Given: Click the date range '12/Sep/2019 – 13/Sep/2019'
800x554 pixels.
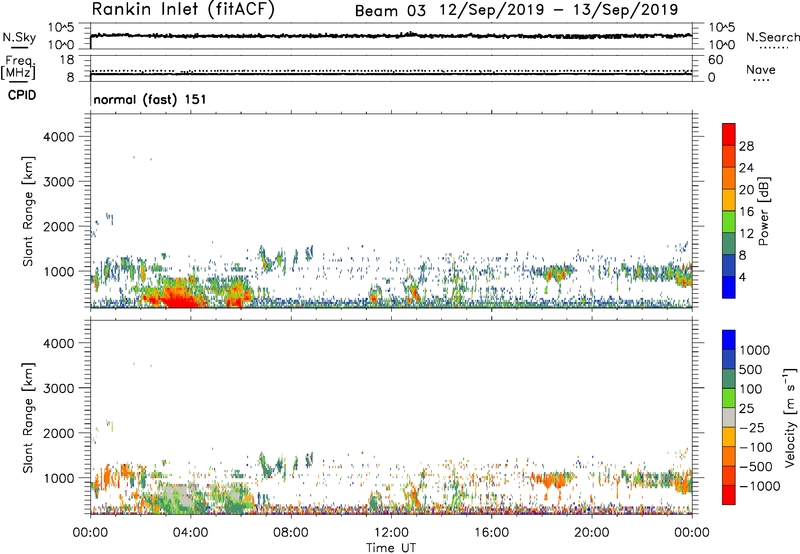Looking at the screenshot, I should (x=559, y=10).
